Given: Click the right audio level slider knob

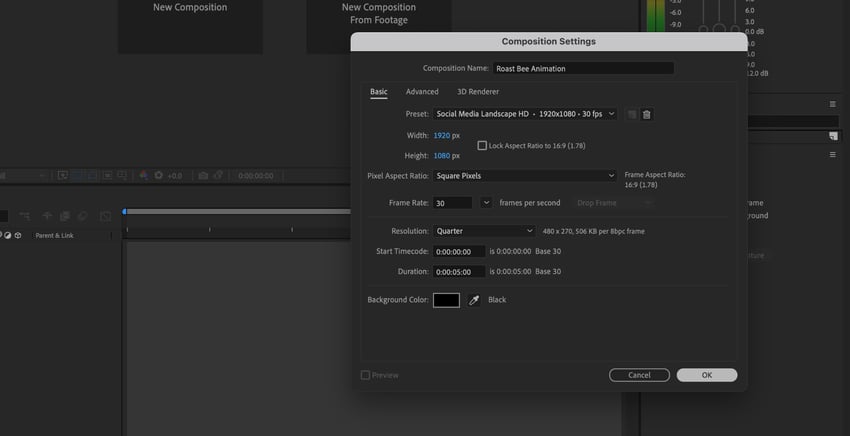Looking at the screenshot, I should tap(735, 29).
